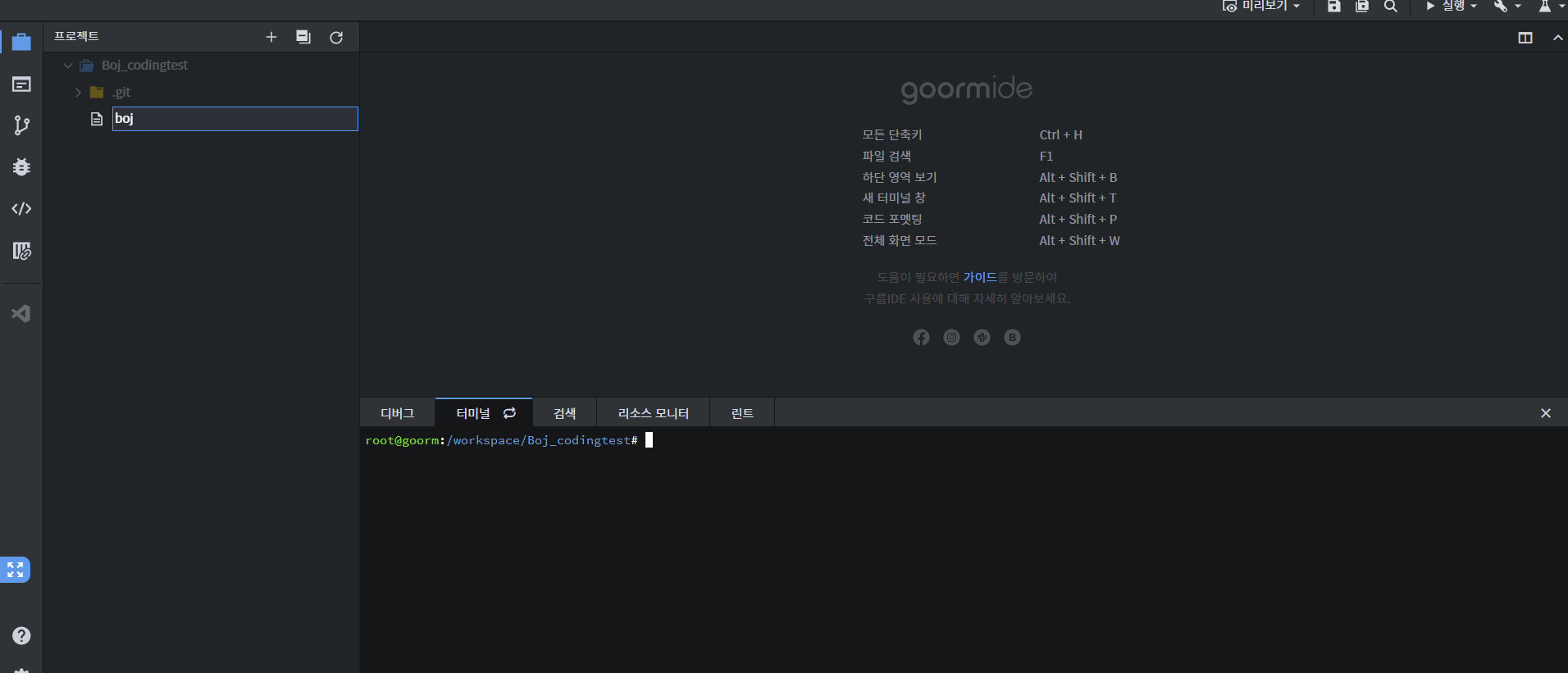
Task: Open the Git branch sidebar icon
Action: (21, 125)
